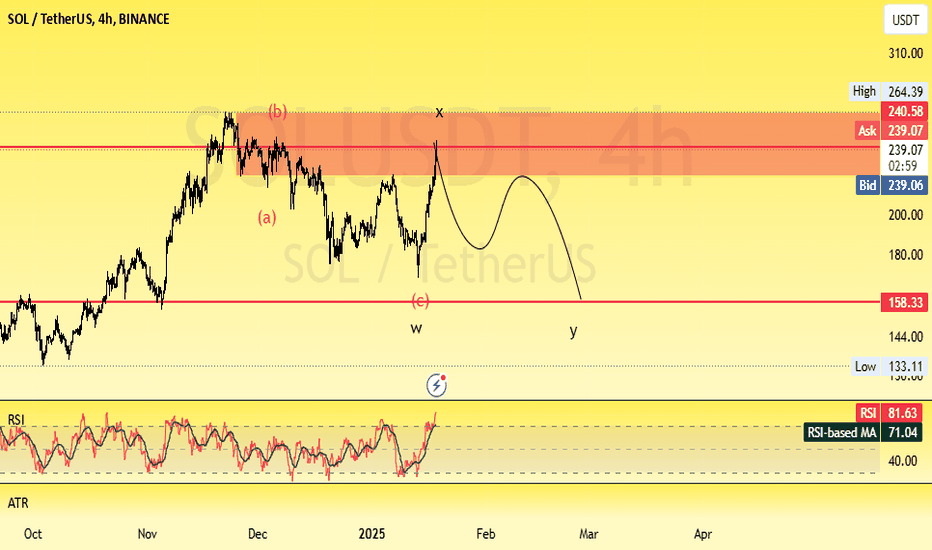The width and height of the screenshot is (932, 550).
Task: Click the USDT currency button
Action: point(905,20)
